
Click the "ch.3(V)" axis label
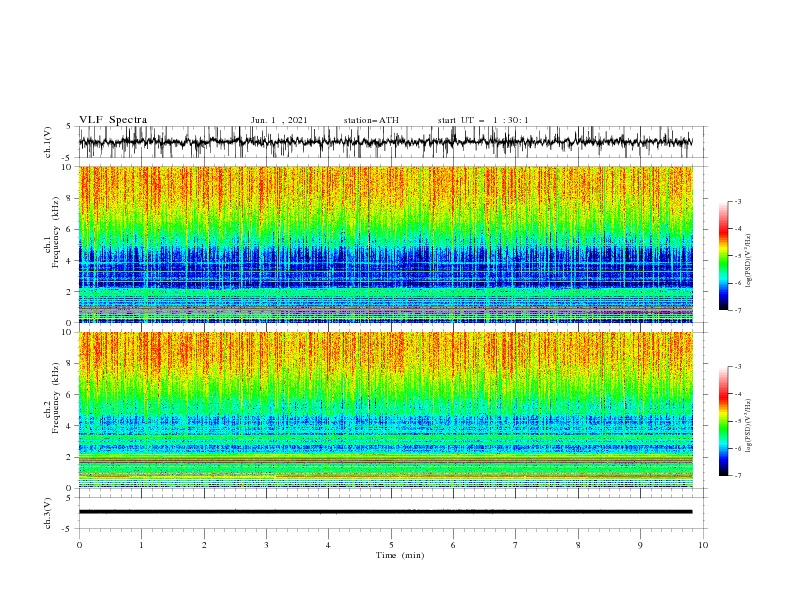tap(48, 513)
